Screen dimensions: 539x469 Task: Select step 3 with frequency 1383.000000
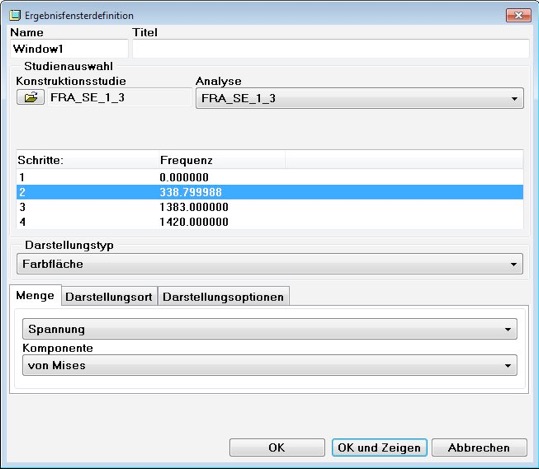(270, 207)
